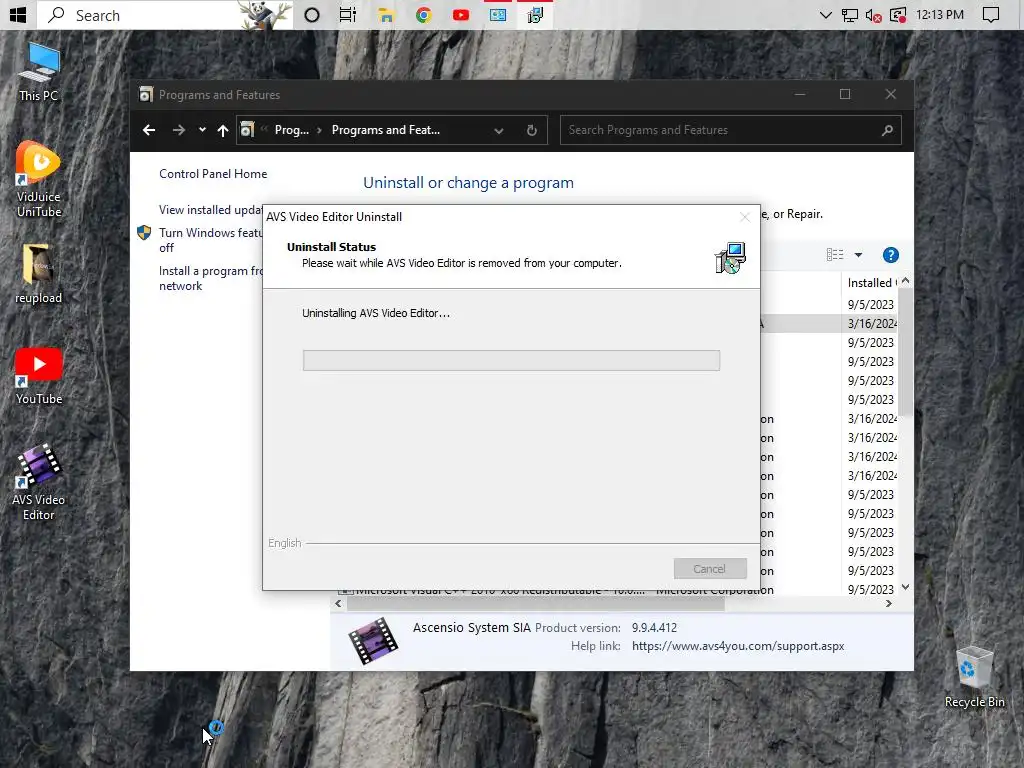Click the 9.9.4.412 product version value
Screen dimensions: 1024x768
click(x=654, y=628)
